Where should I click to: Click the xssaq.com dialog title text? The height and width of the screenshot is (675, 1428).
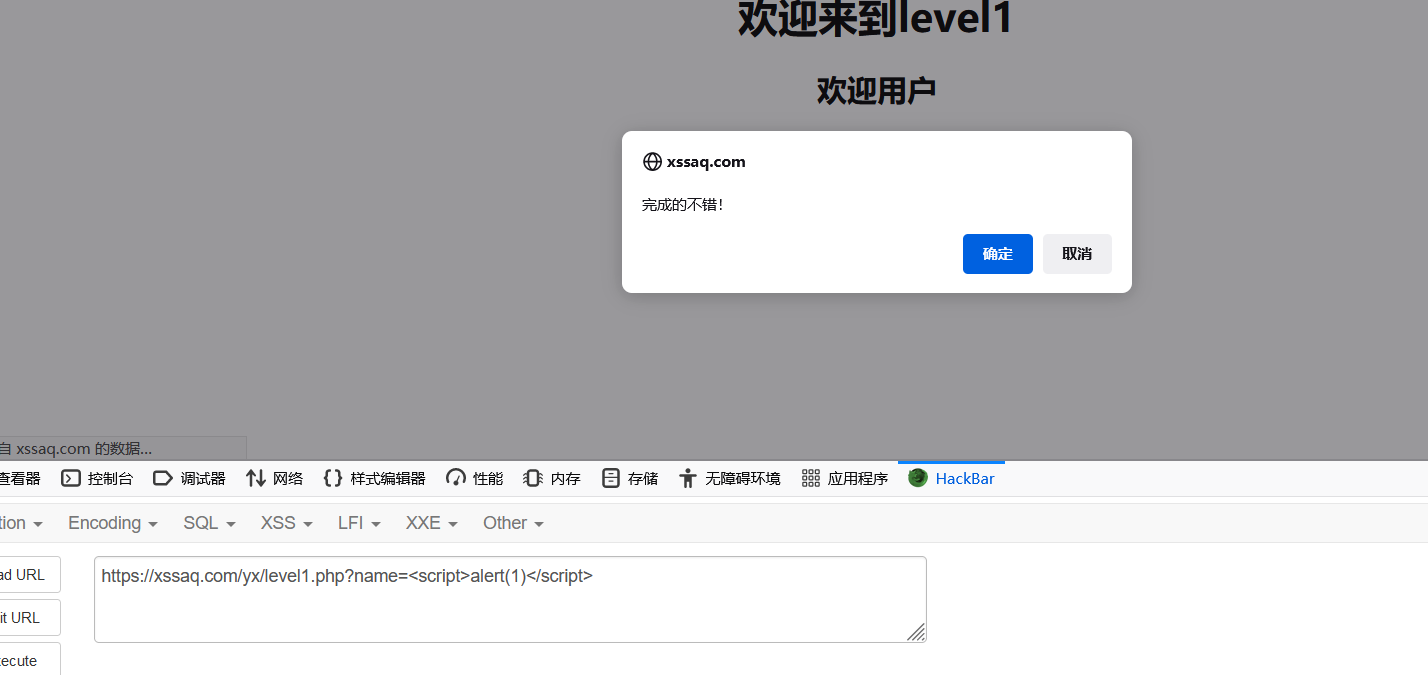click(706, 162)
